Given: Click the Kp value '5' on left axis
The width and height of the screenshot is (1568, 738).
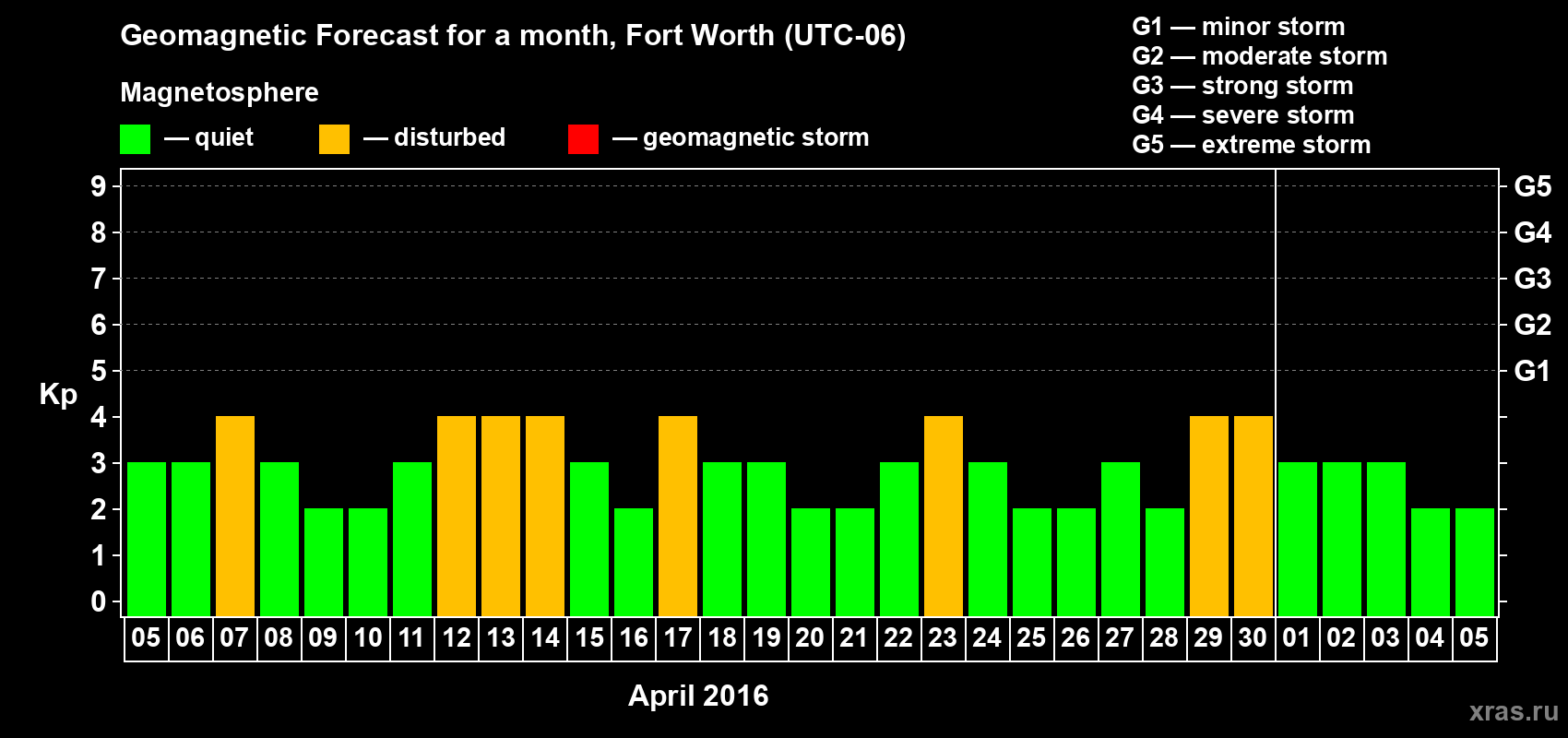Looking at the screenshot, I should click(99, 371).
